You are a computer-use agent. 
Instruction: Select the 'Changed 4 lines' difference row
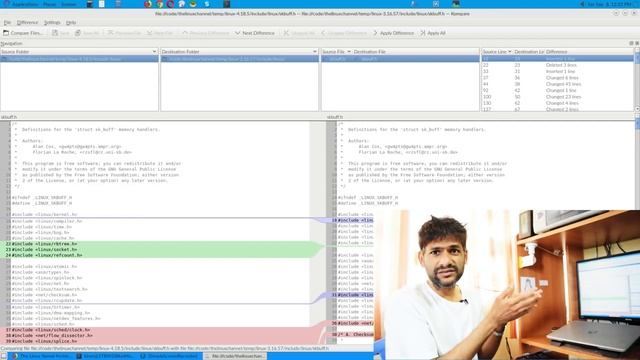point(558,103)
